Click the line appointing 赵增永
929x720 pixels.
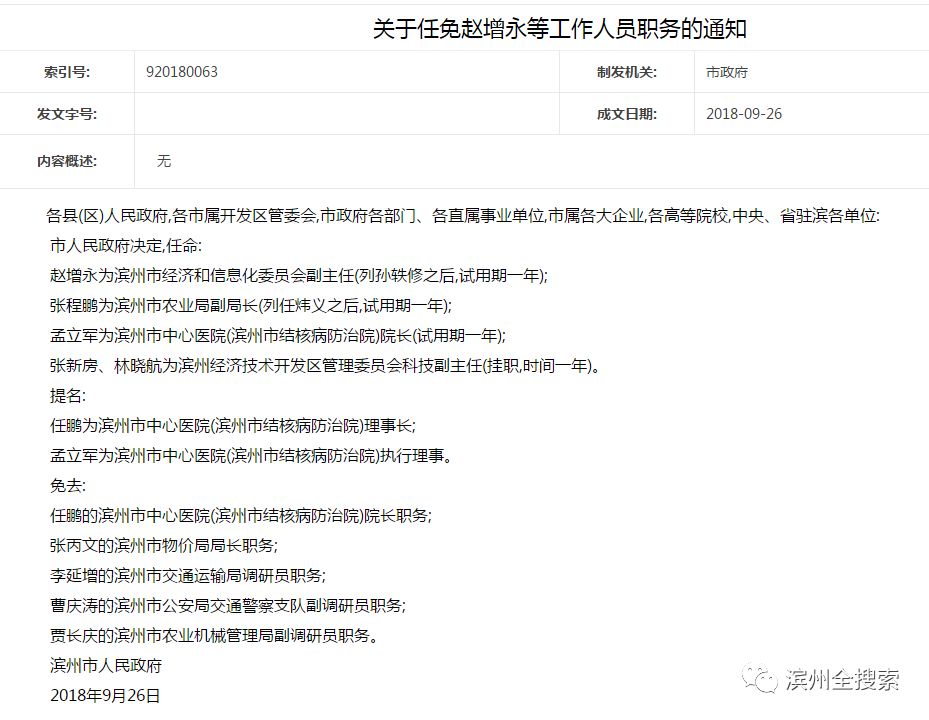pyautogui.click(x=299, y=276)
